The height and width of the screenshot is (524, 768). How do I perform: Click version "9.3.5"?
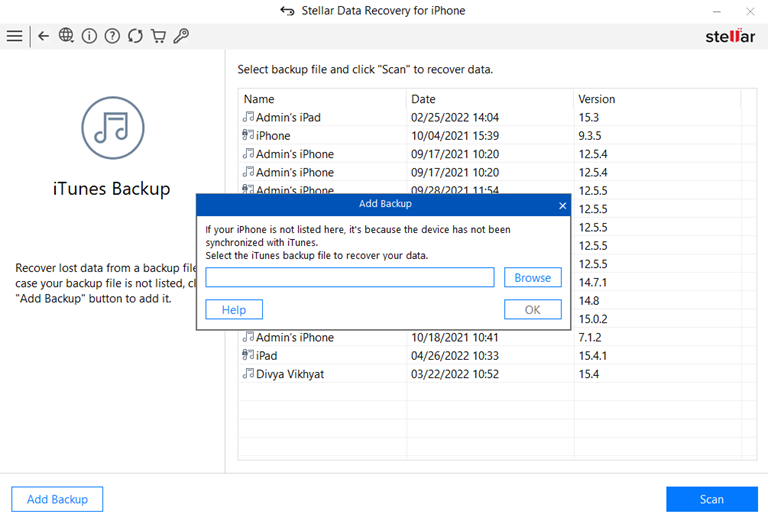pyautogui.click(x=590, y=136)
